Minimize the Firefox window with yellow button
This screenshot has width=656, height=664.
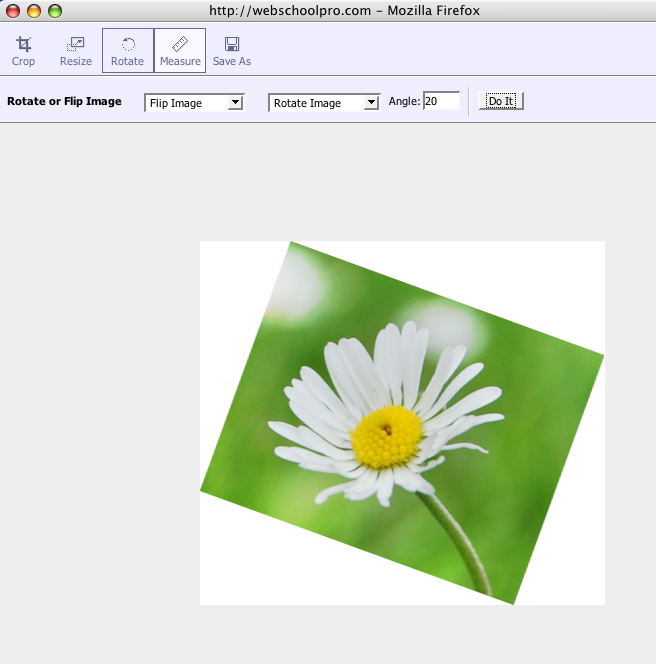click(x=34, y=11)
